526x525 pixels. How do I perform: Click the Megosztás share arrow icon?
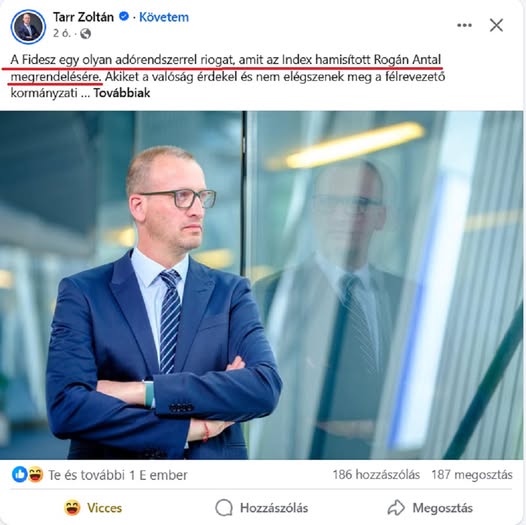pyautogui.click(x=396, y=508)
